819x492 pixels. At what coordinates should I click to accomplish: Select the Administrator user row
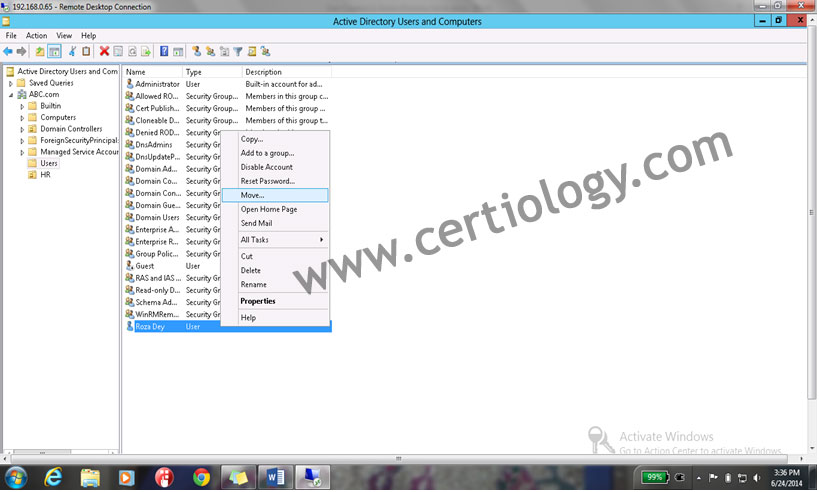coord(227,84)
